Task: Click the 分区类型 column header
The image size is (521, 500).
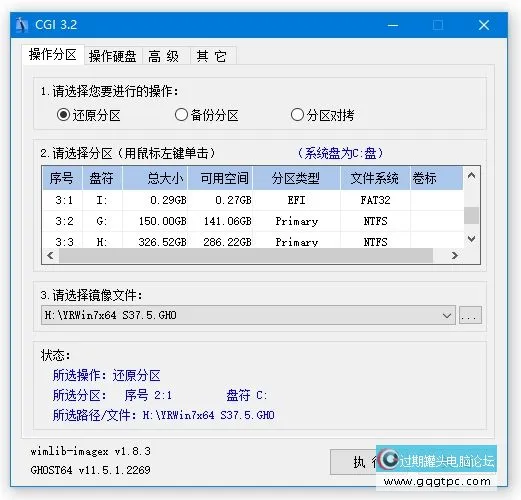Action: [296, 178]
